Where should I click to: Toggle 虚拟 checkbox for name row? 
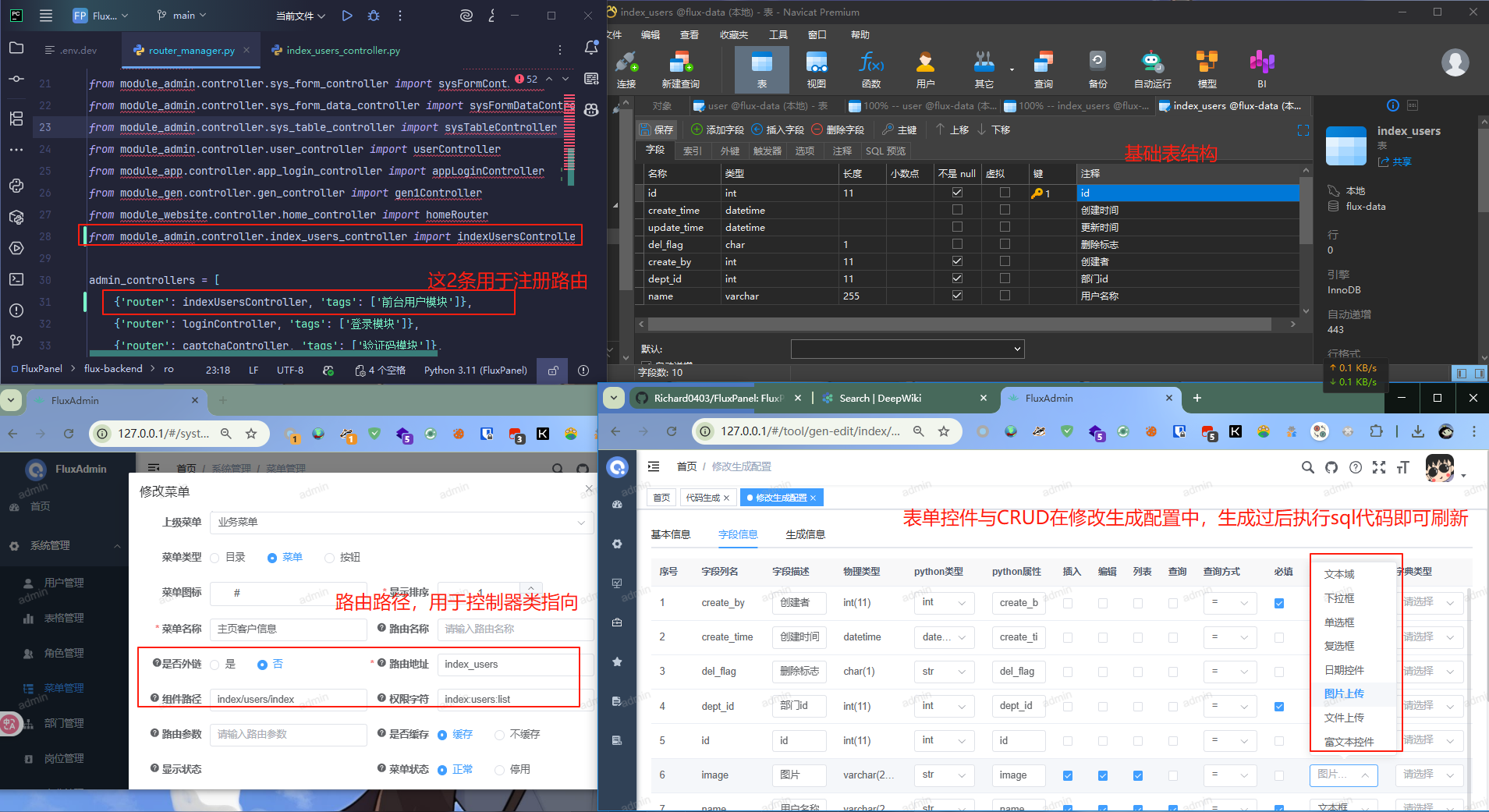tap(1005, 296)
